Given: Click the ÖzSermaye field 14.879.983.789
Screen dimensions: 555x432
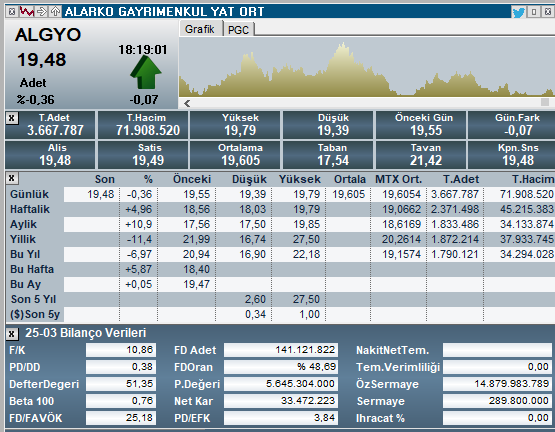Looking at the screenshot, I should coord(497,384).
